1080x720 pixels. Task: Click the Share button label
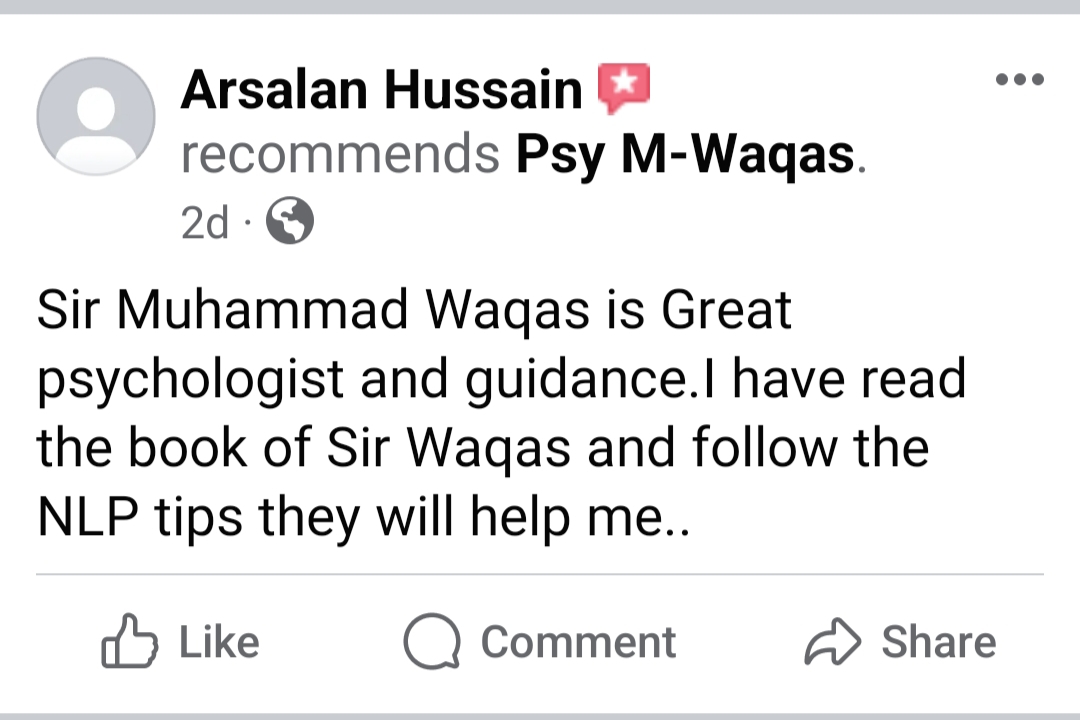pyautogui.click(x=939, y=642)
